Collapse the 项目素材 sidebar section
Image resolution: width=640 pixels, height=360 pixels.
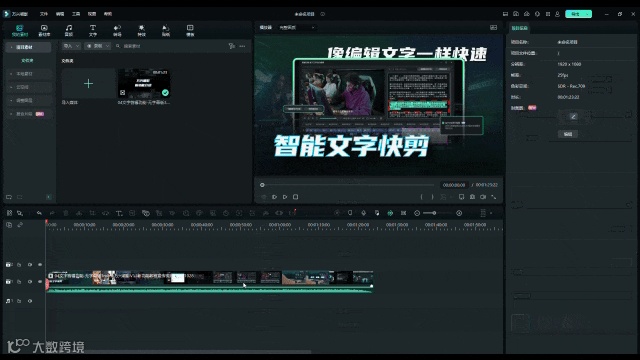[28, 47]
